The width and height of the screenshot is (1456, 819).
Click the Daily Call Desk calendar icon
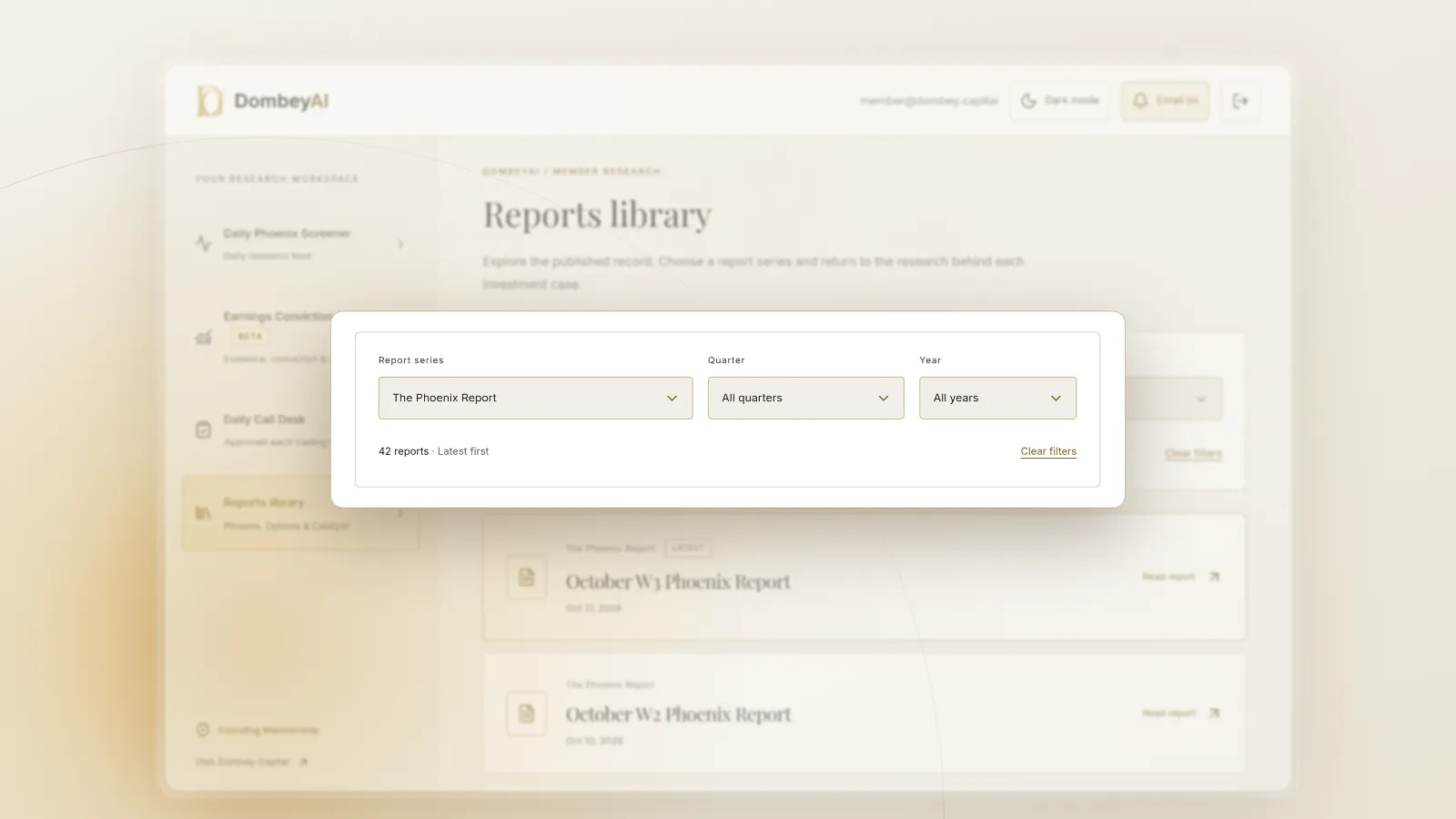[x=203, y=430]
